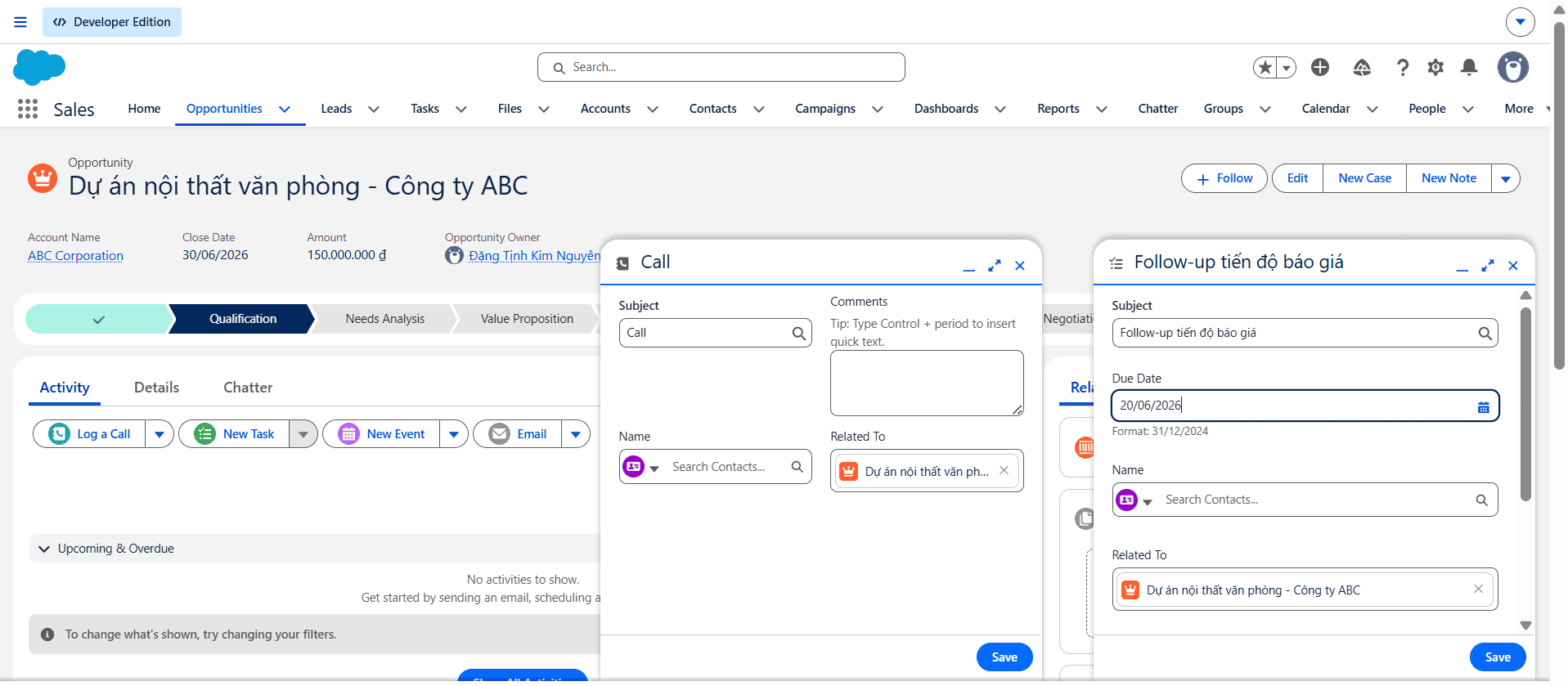Open the Trailhead guidance icon
The width and height of the screenshot is (1568, 686).
coord(1362,67)
